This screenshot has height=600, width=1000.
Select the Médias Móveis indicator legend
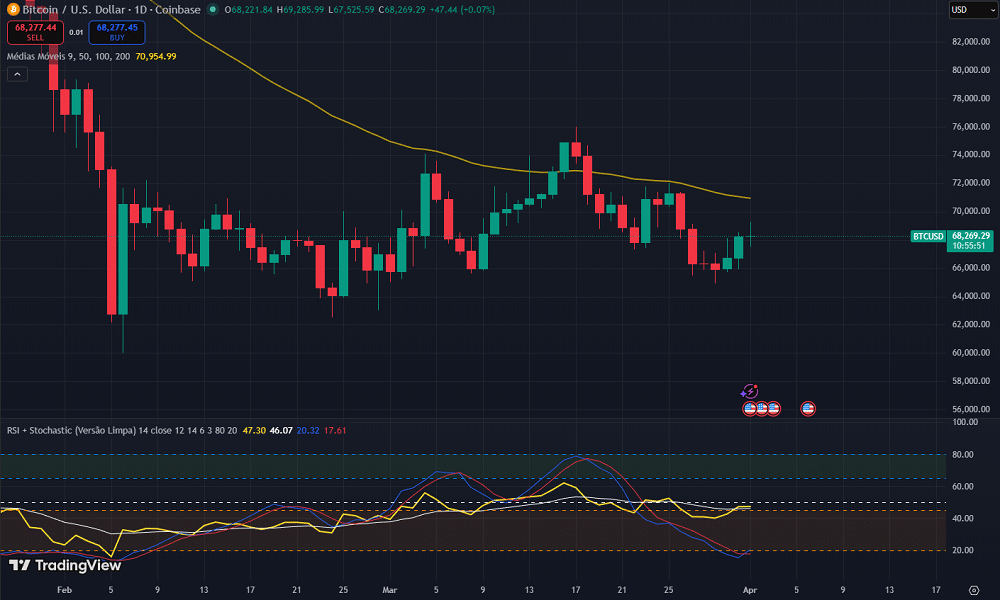68,56
